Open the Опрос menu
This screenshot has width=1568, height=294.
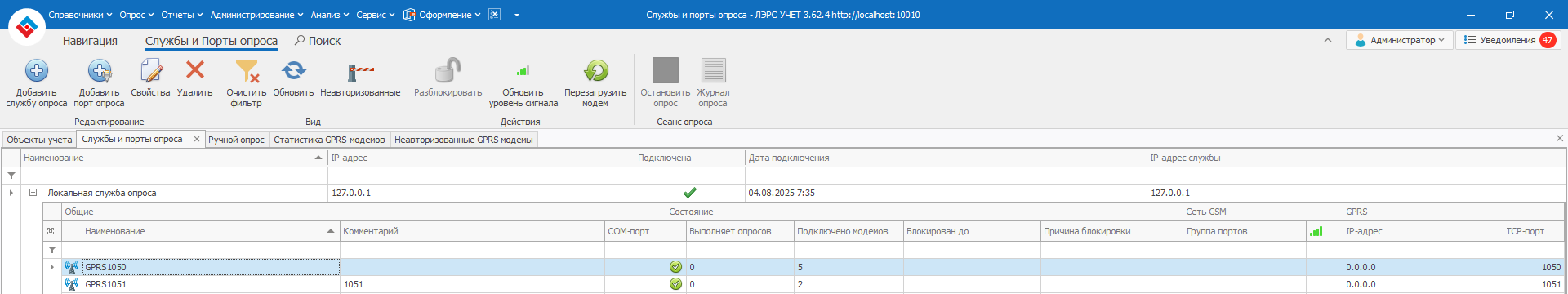pos(136,15)
